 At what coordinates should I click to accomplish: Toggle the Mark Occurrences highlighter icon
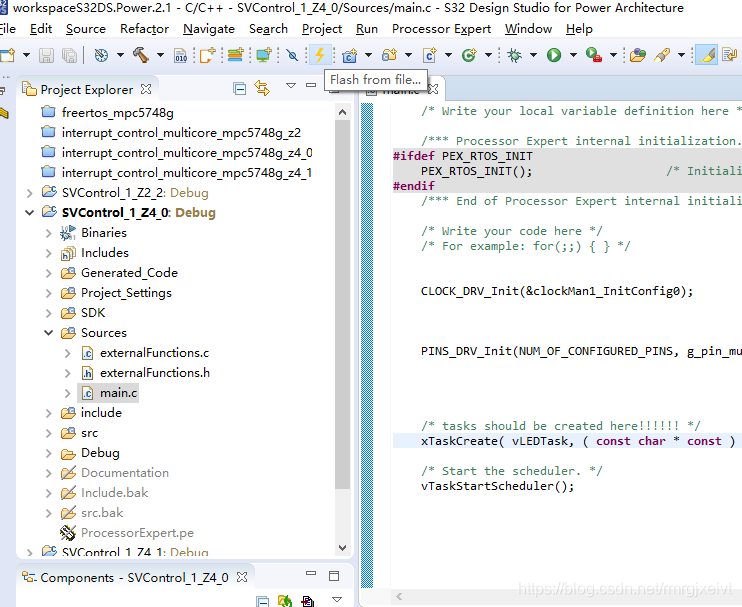707,55
